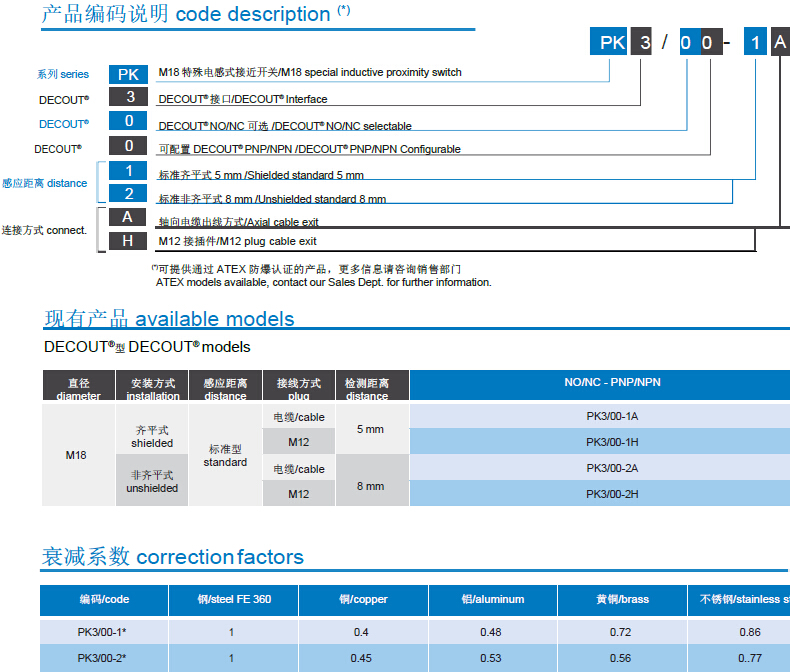This screenshot has height=672, width=790.
Task: Select the blue 2 box for unshielded 8 mm
Action: 128,194
